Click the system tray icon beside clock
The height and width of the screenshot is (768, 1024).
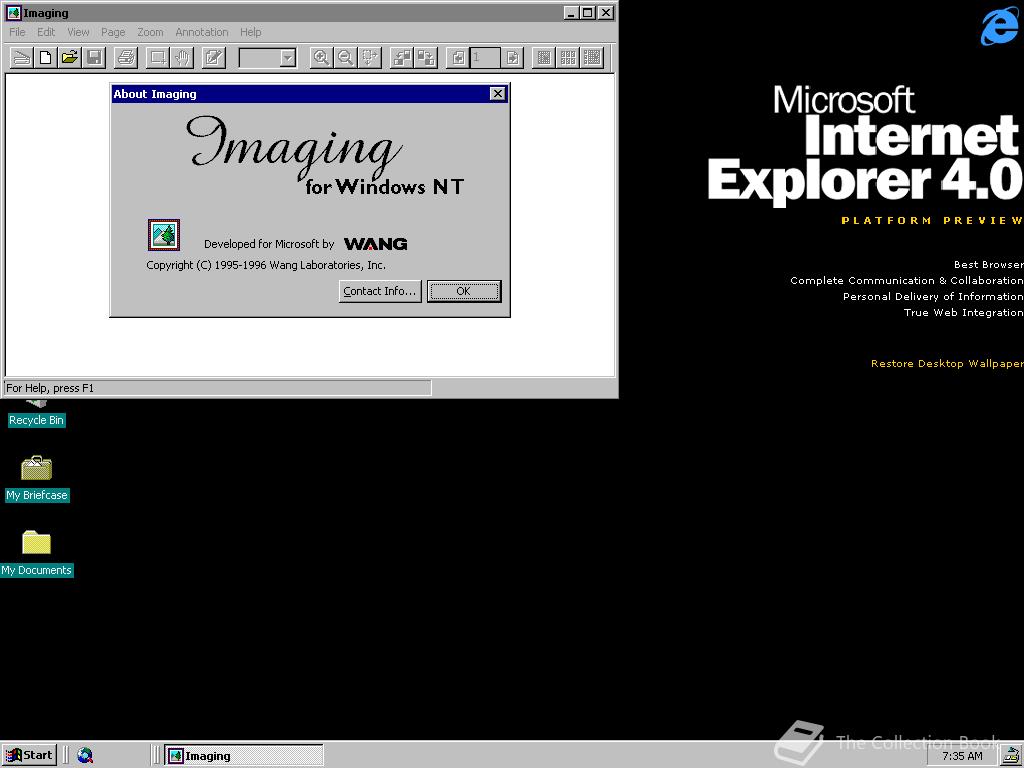pyautogui.click(x=1010, y=756)
